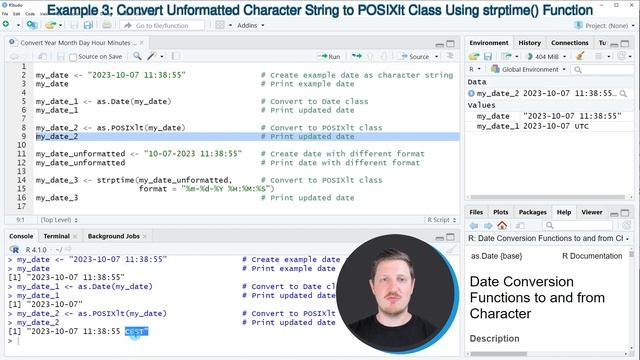The image size is (640, 360).
Task: Switch to the Files tab
Action: (476, 212)
